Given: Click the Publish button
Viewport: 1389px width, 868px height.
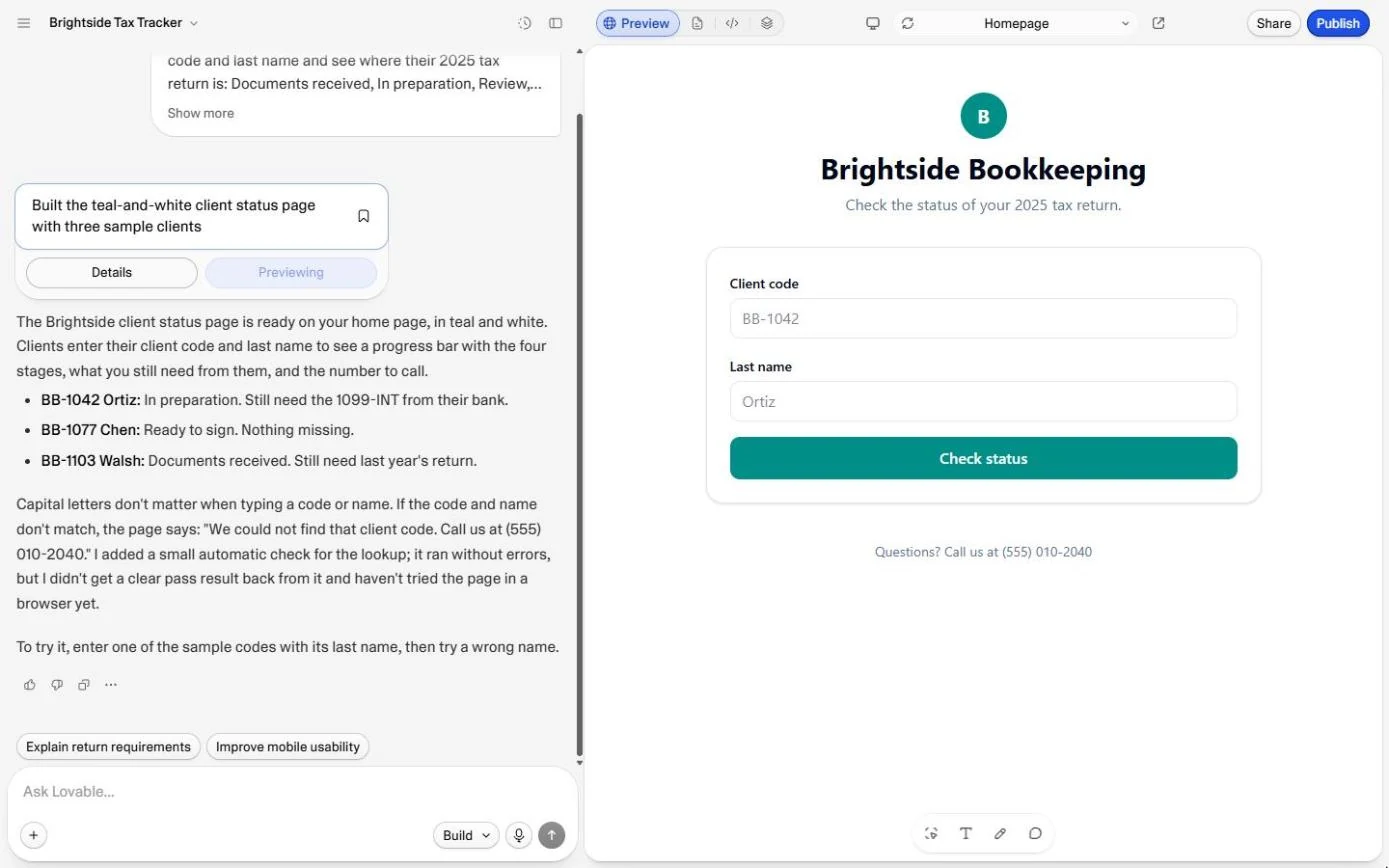Looking at the screenshot, I should [1338, 23].
